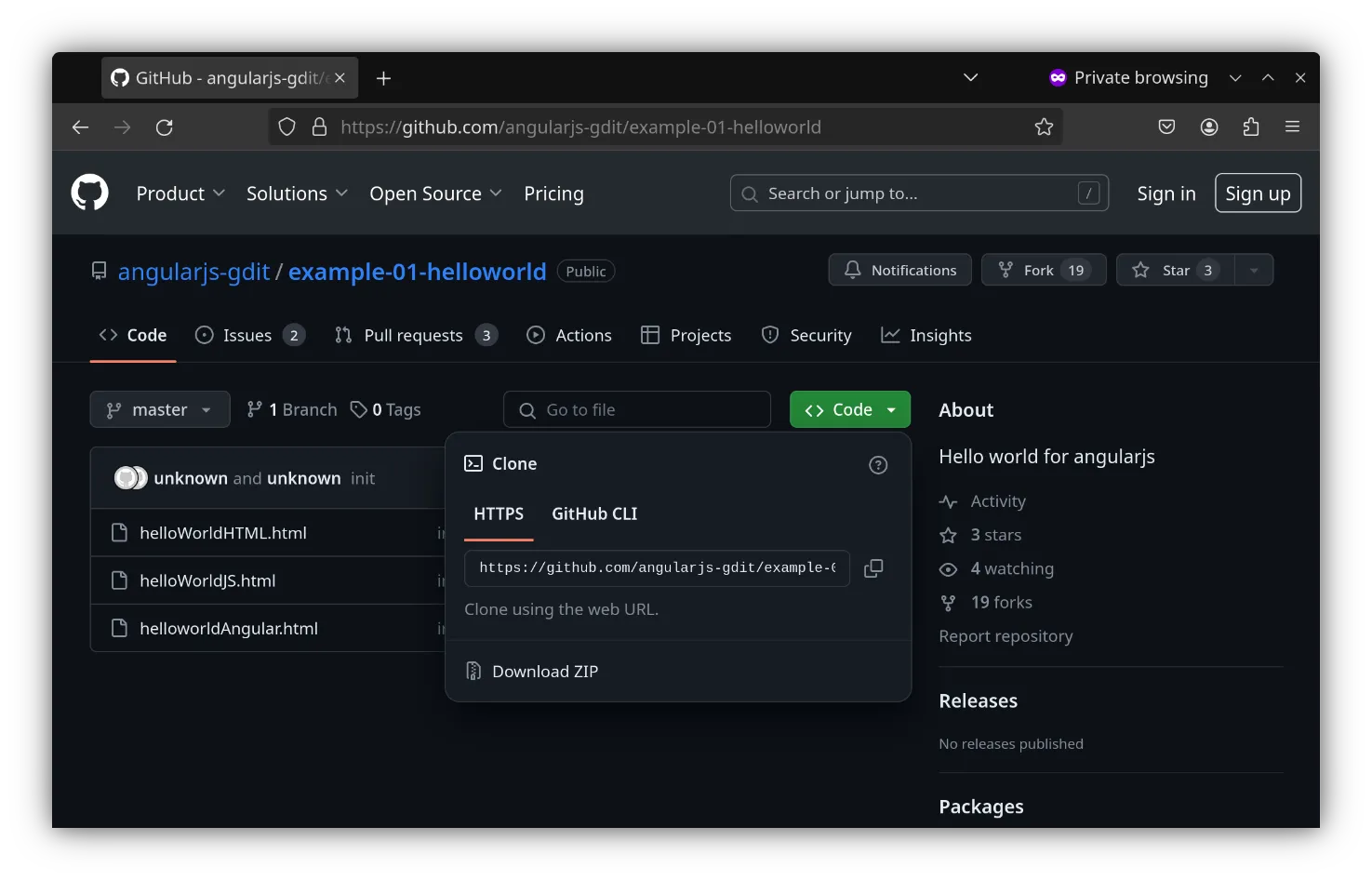Reload the page with the refresh icon
The image size is (1372, 880).
[x=165, y=127]
